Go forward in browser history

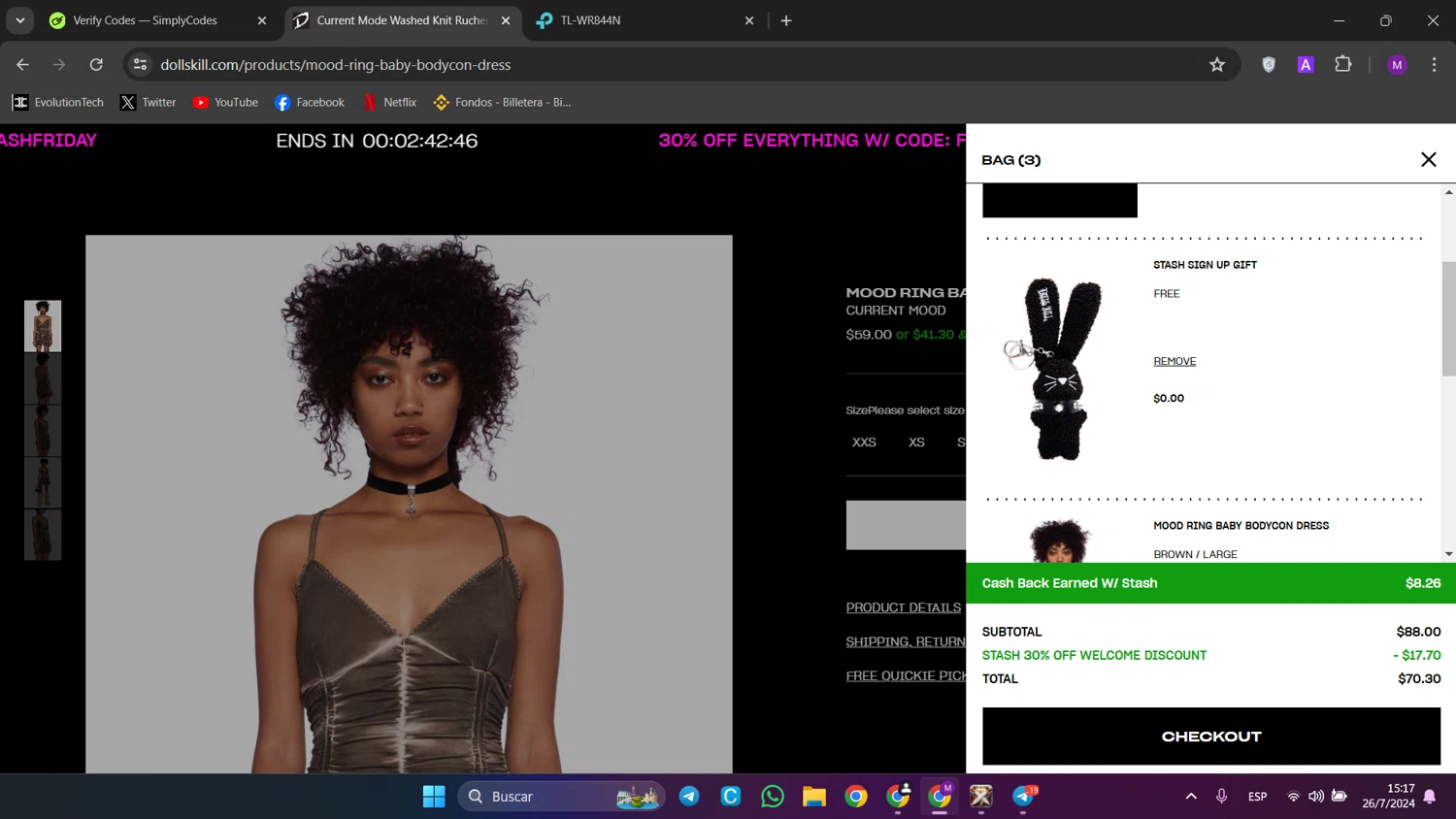(x=59, y=65)
